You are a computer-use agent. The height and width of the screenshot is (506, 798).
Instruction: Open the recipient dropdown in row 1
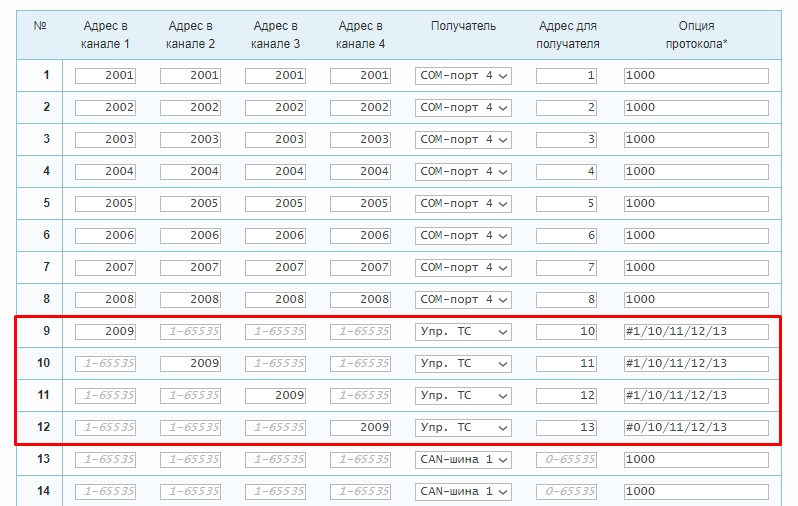(x=463, y=76)
